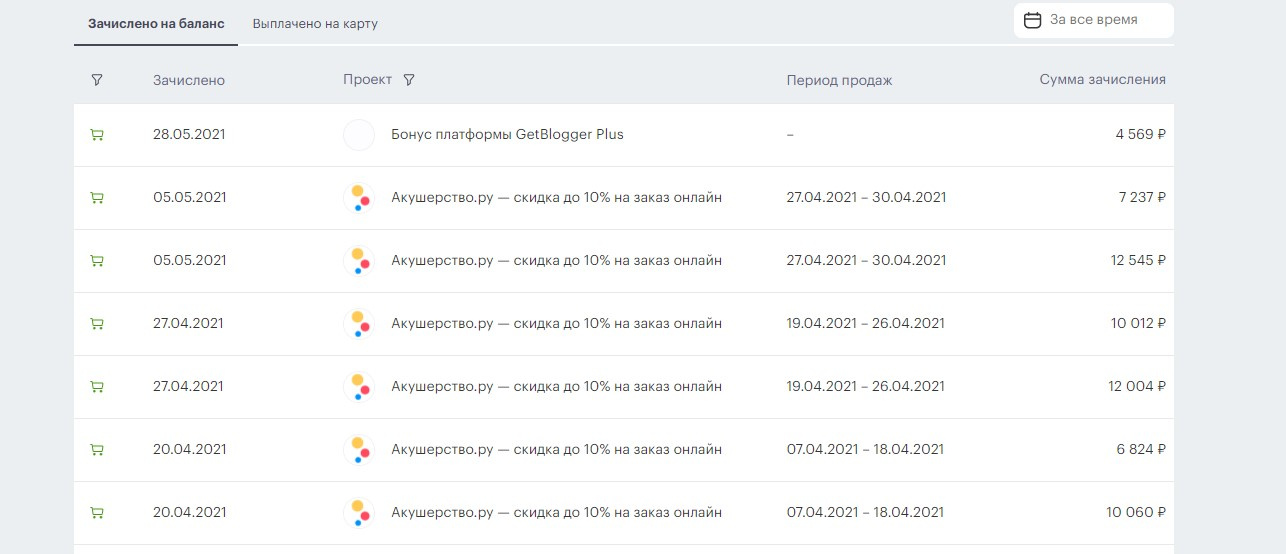Open the Акушерство.ру project in the 12 004 ₽ row
The image size is (1286, 554).
556,386
